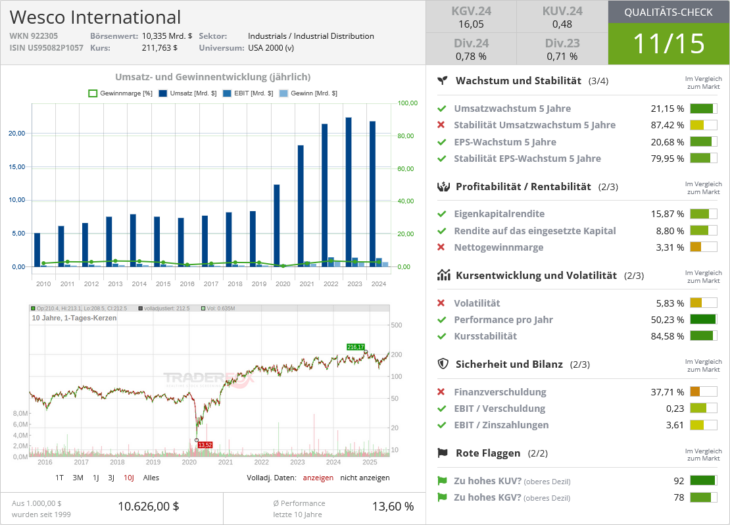730x525 pixels.
Task: Click the green check next to Kursstabilität
Action: click(442, 336)
